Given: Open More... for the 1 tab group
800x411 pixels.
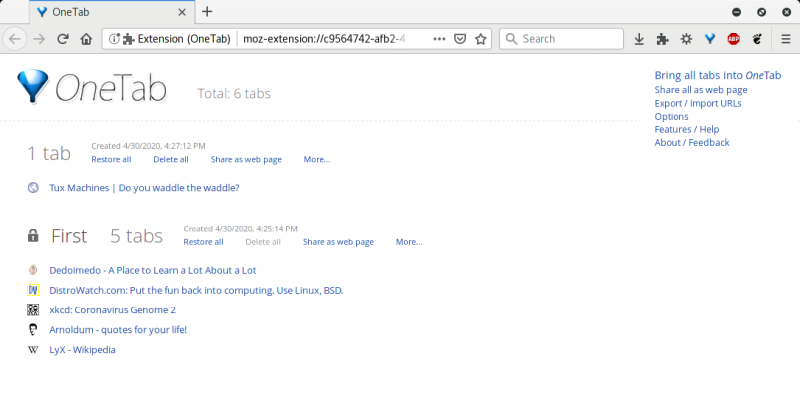Looking at the screenshot, I should click(x=317, y=160).
